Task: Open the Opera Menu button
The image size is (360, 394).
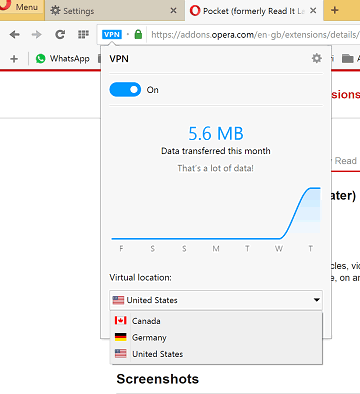Action: coord(22,8)
